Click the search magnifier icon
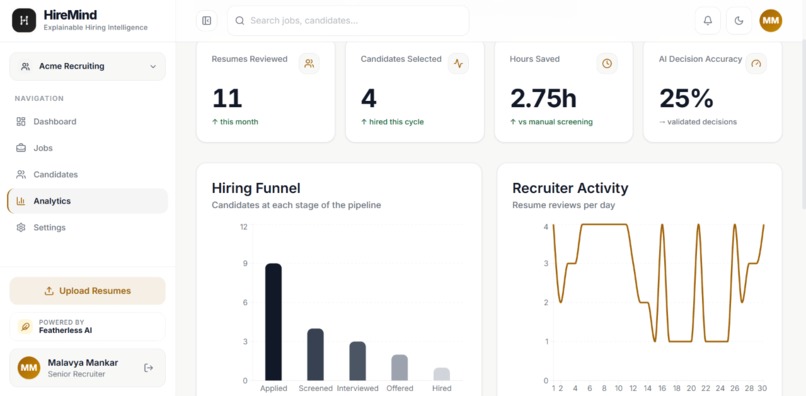806x396 pixels. 240,21
